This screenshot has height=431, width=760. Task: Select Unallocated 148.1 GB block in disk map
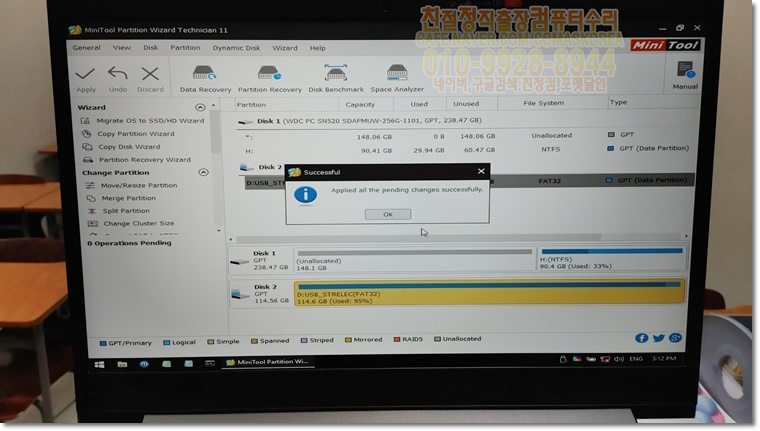click(414, 260)
